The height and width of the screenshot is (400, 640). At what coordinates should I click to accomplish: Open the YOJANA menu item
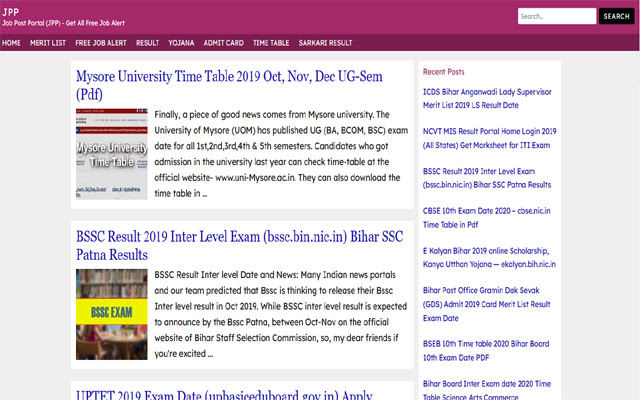click(181, 43)
